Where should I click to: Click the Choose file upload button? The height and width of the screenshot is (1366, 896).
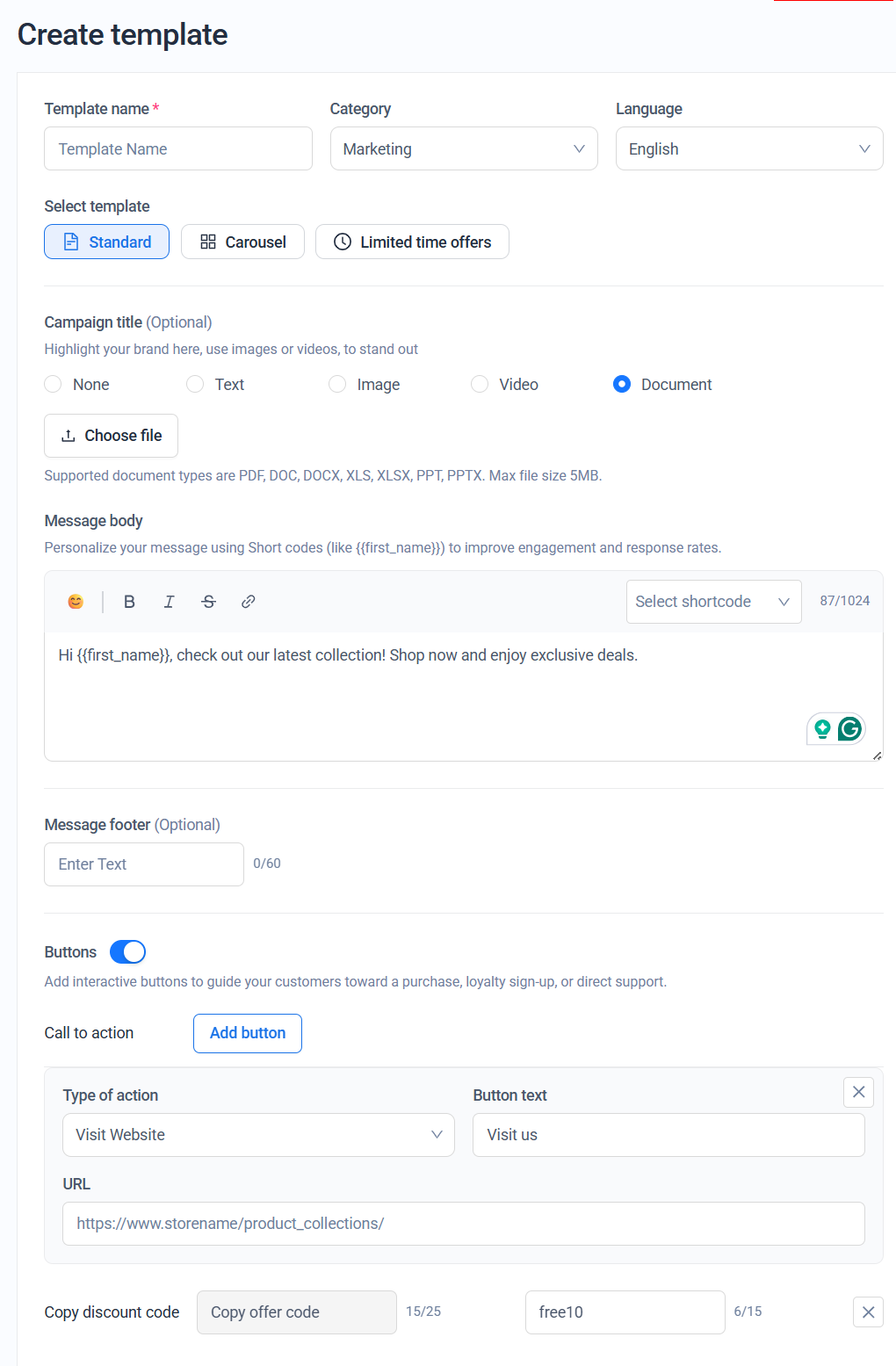click(x=112, y=436)
